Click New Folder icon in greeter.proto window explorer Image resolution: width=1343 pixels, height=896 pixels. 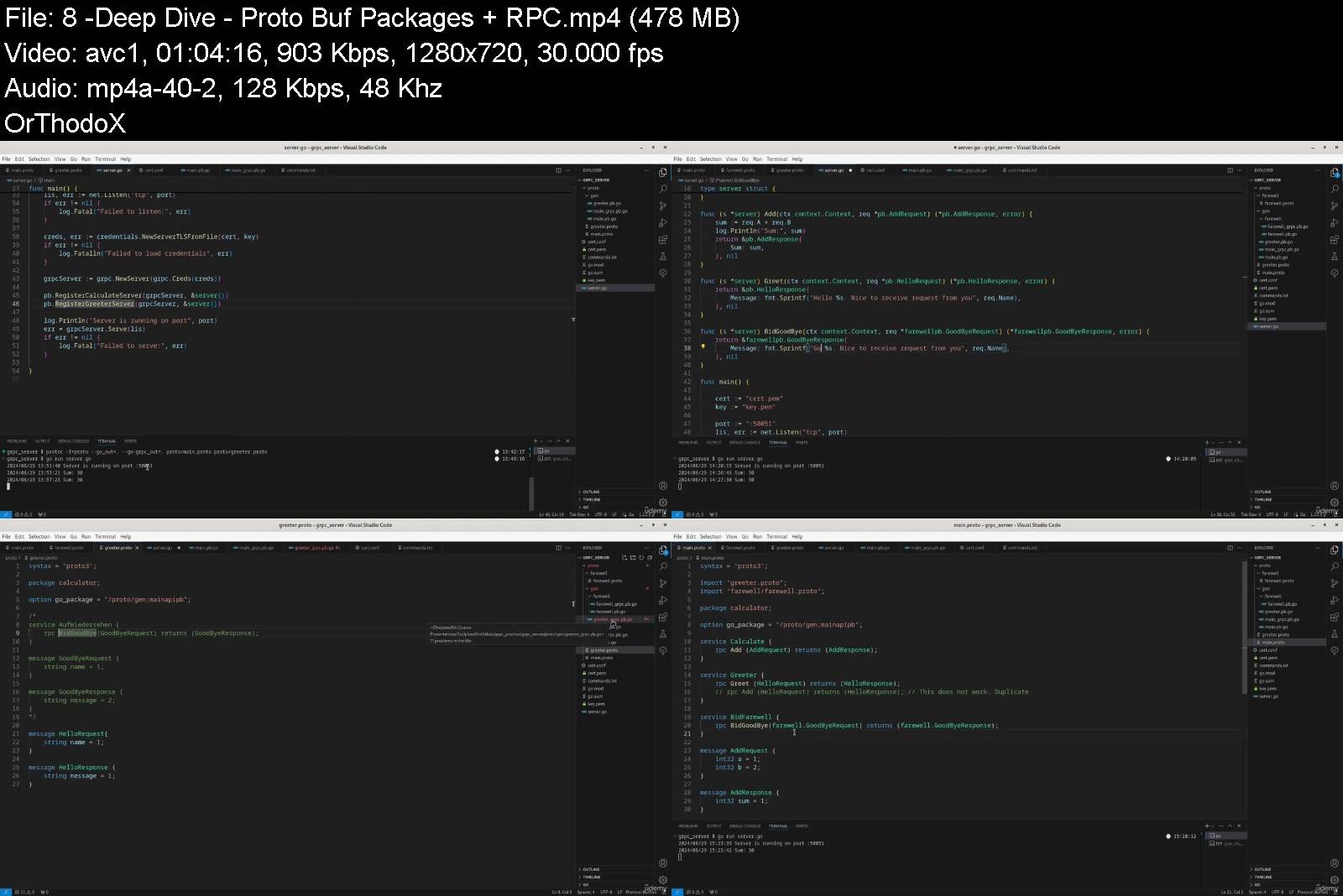click(x=633, y=557)
